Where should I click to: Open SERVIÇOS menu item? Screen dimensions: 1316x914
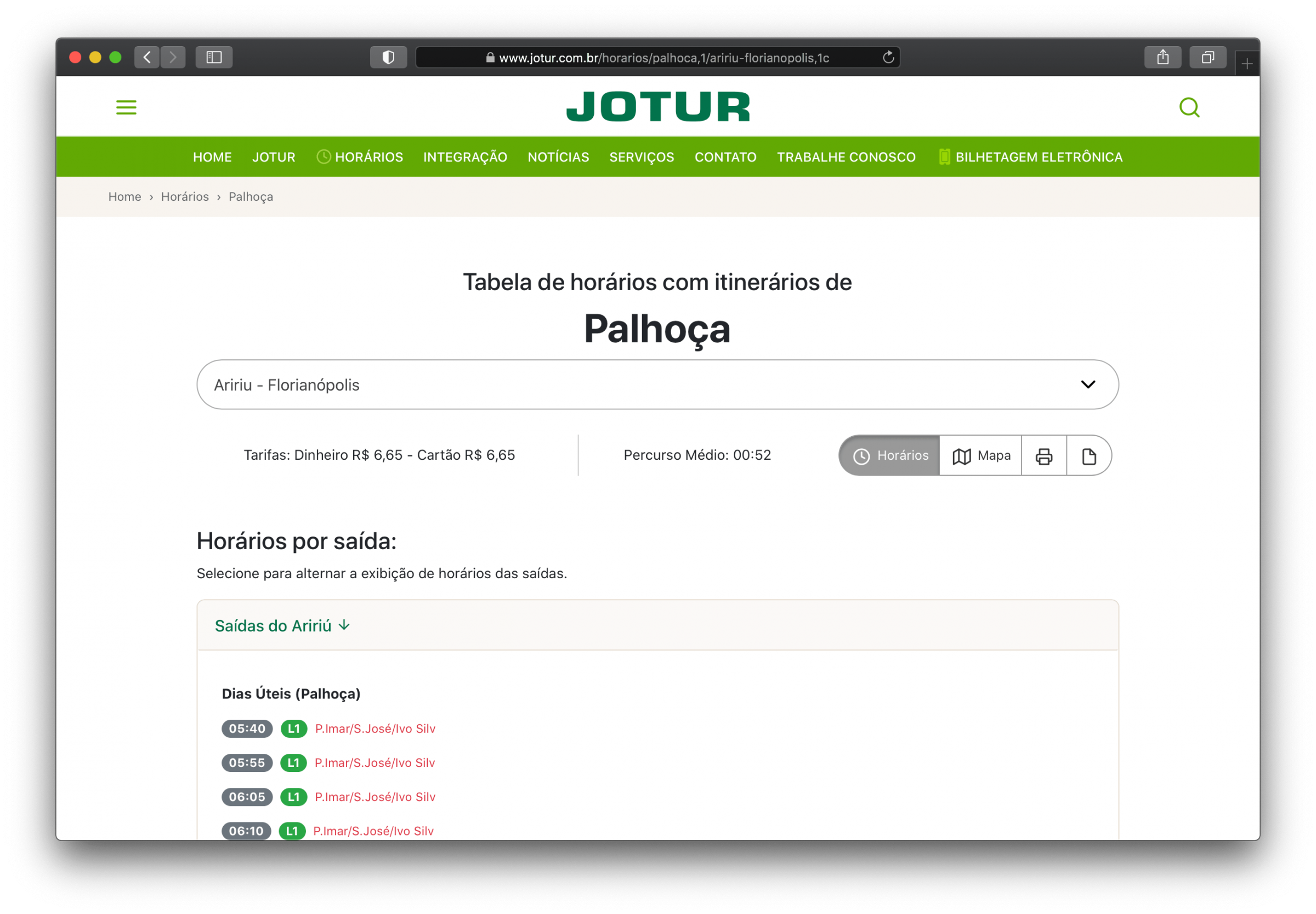coord(642,157)
